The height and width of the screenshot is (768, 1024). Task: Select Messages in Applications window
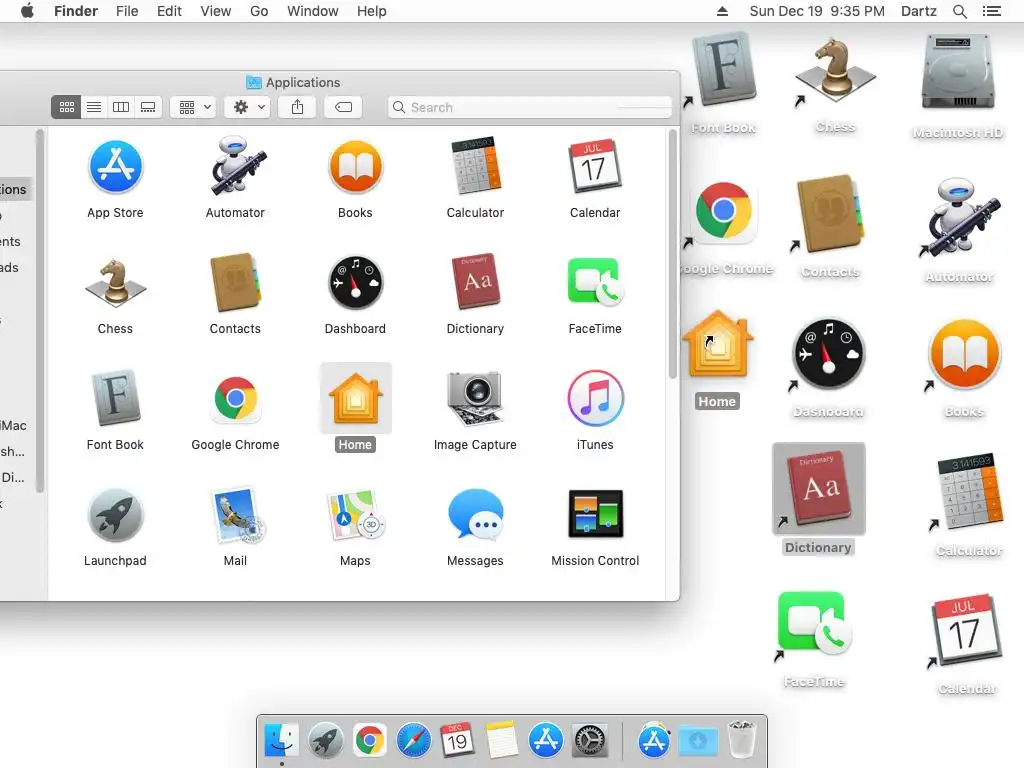pos(475,515)
